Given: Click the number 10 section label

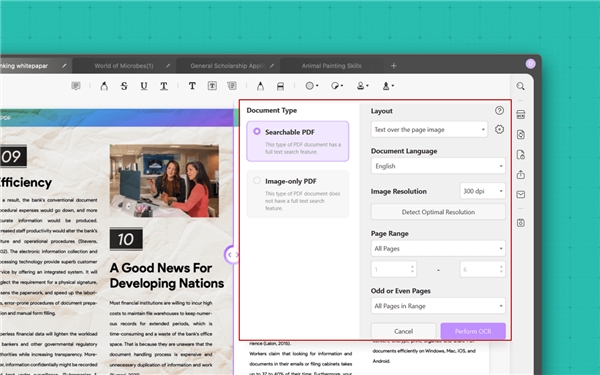Looking at the screenshot, I should tap(126, 239).
